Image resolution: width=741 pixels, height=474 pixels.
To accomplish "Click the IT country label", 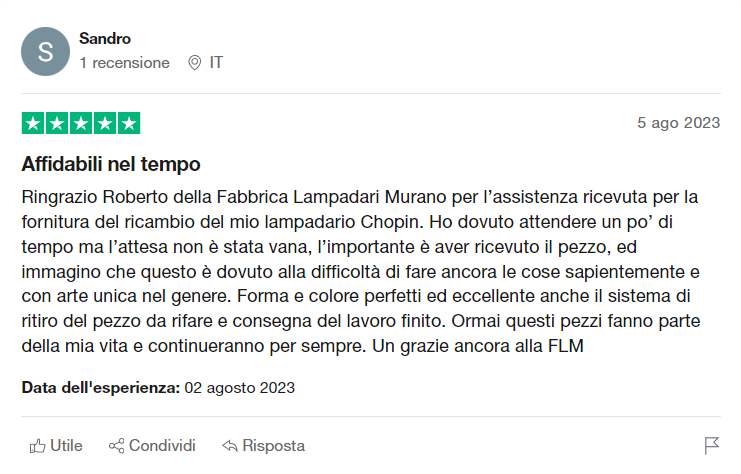I will click(216, 62).
